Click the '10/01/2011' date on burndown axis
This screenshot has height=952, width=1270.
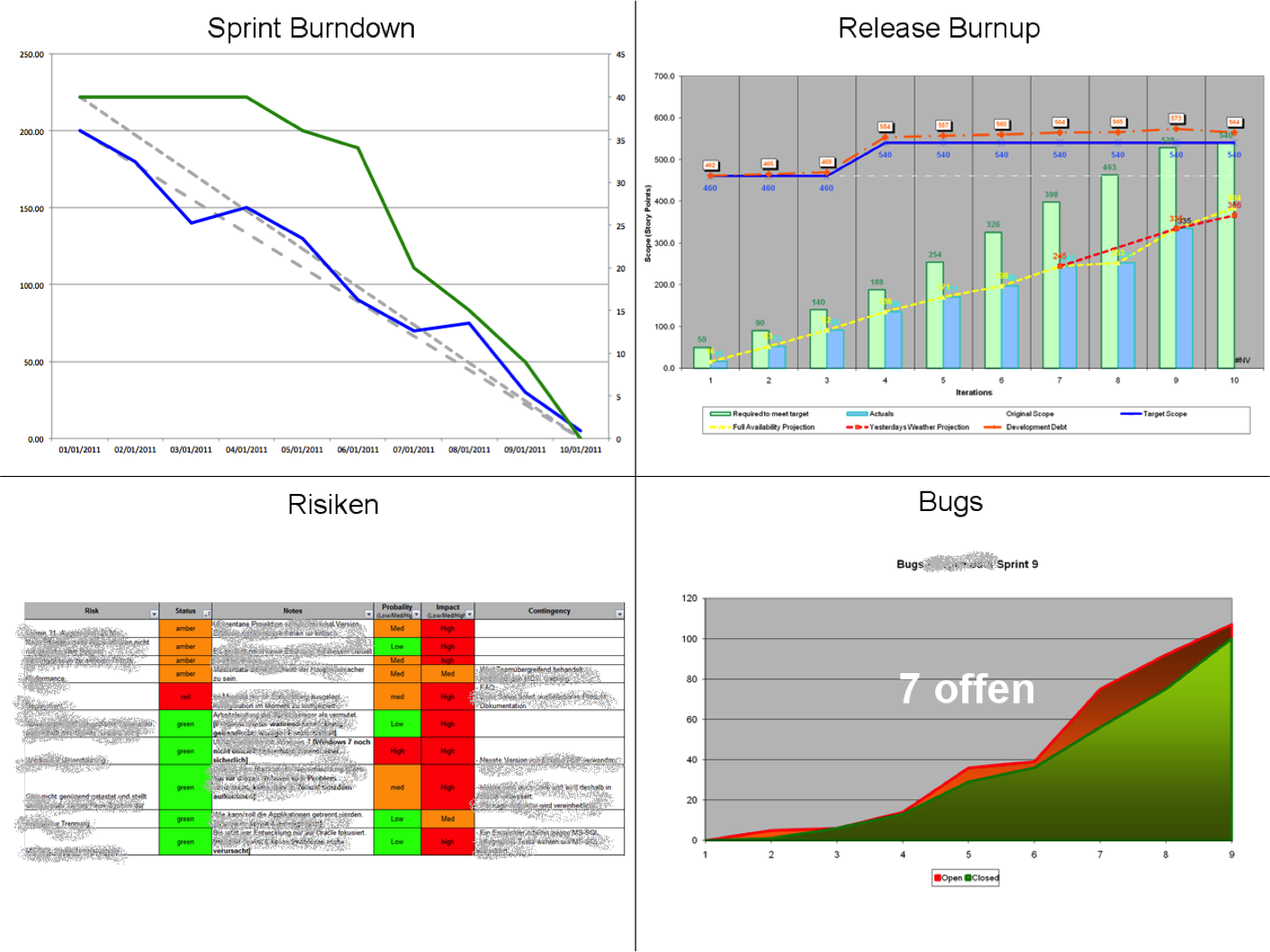tap(581, 450)
